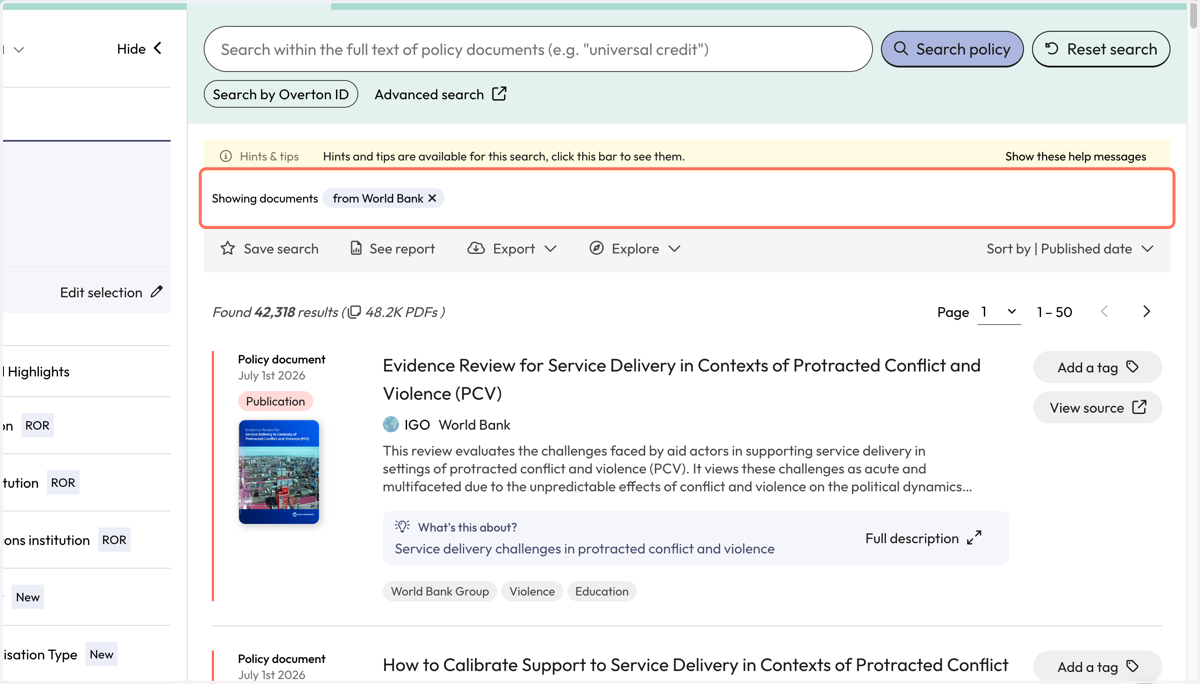Click the reset arrow icon in Reset search

[1052, 48]
